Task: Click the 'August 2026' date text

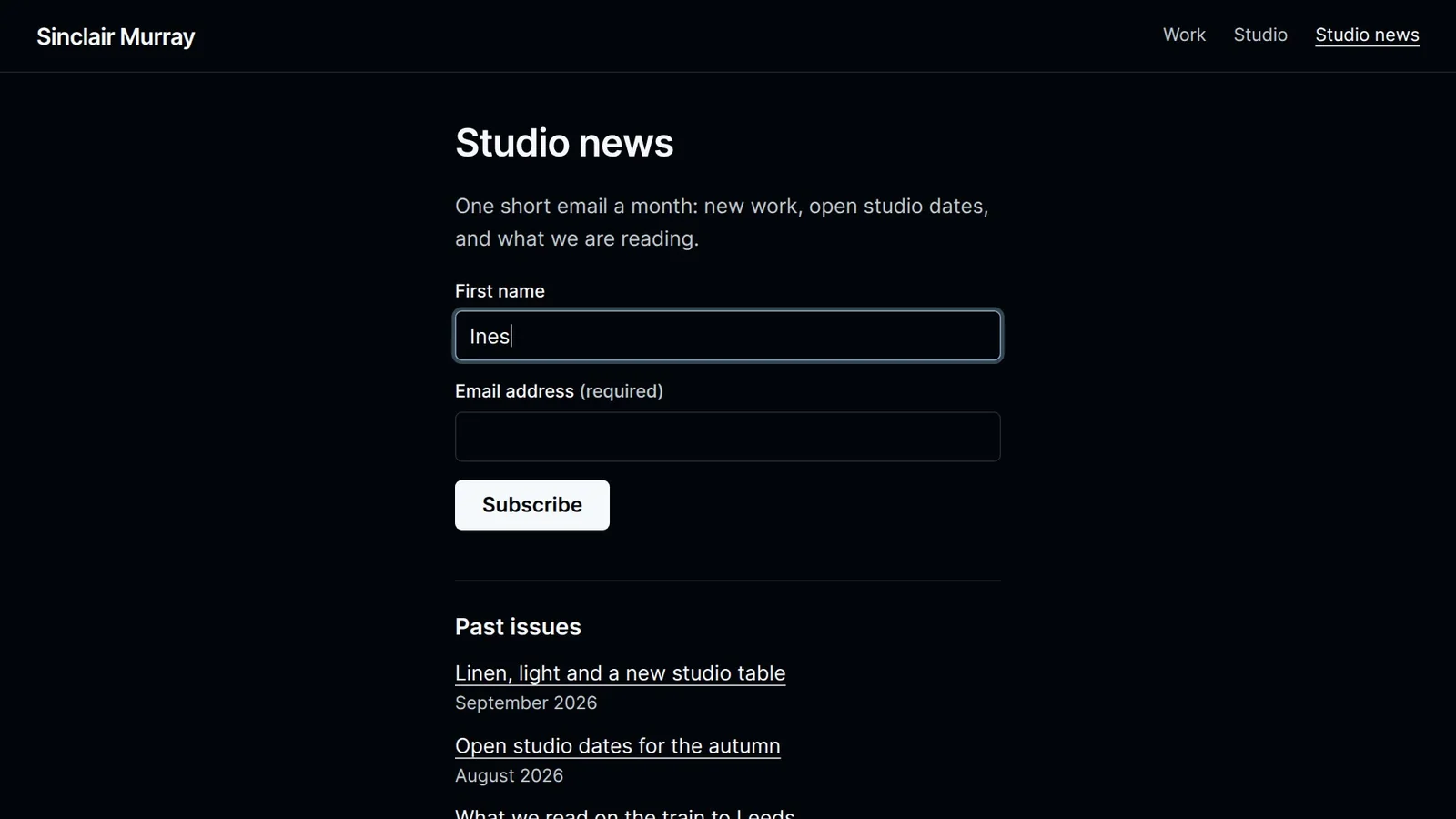Action: [509, 776]
